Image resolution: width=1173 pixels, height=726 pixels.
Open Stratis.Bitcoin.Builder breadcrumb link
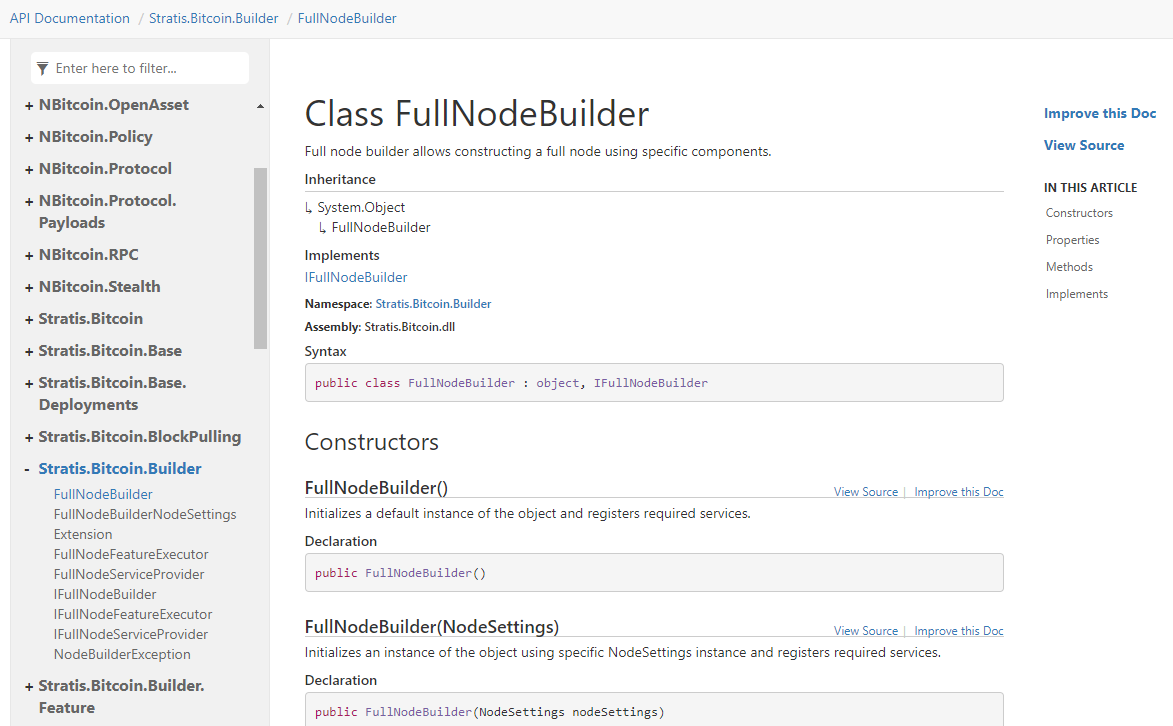point(213,18)
